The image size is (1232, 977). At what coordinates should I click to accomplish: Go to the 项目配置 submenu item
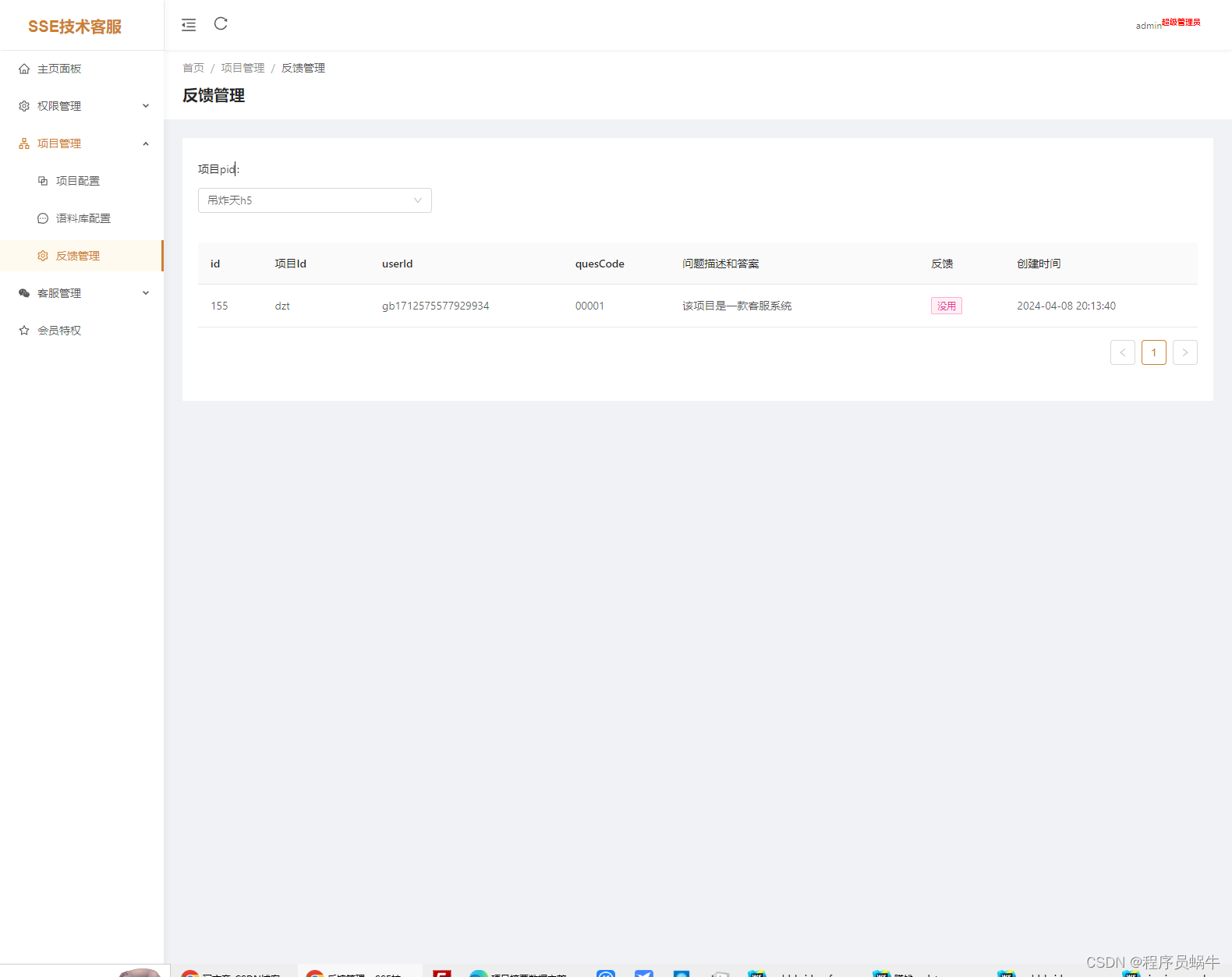82,181
